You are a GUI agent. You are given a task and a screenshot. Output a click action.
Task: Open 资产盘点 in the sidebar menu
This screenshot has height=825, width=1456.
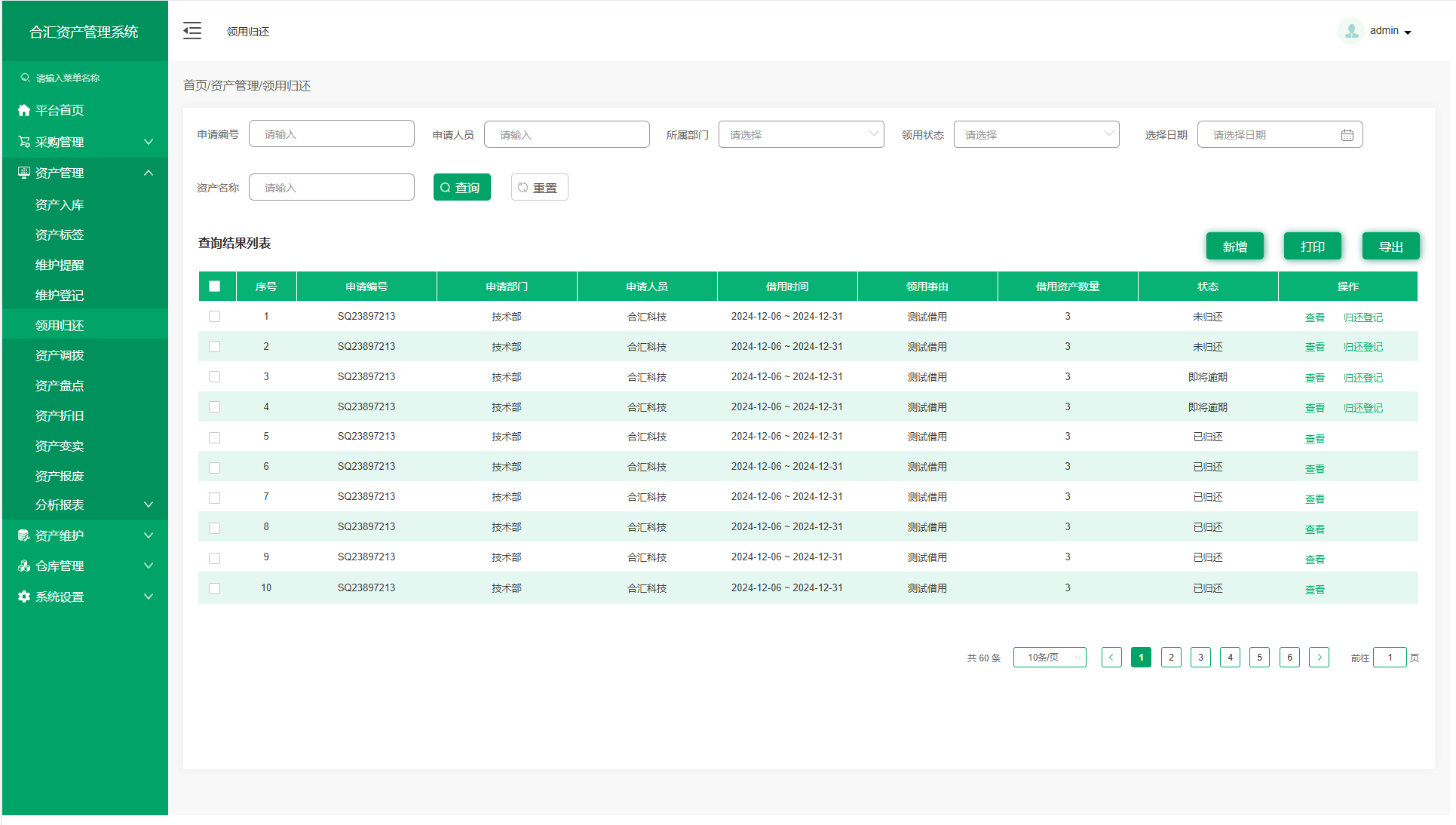(x=60, y=385)
